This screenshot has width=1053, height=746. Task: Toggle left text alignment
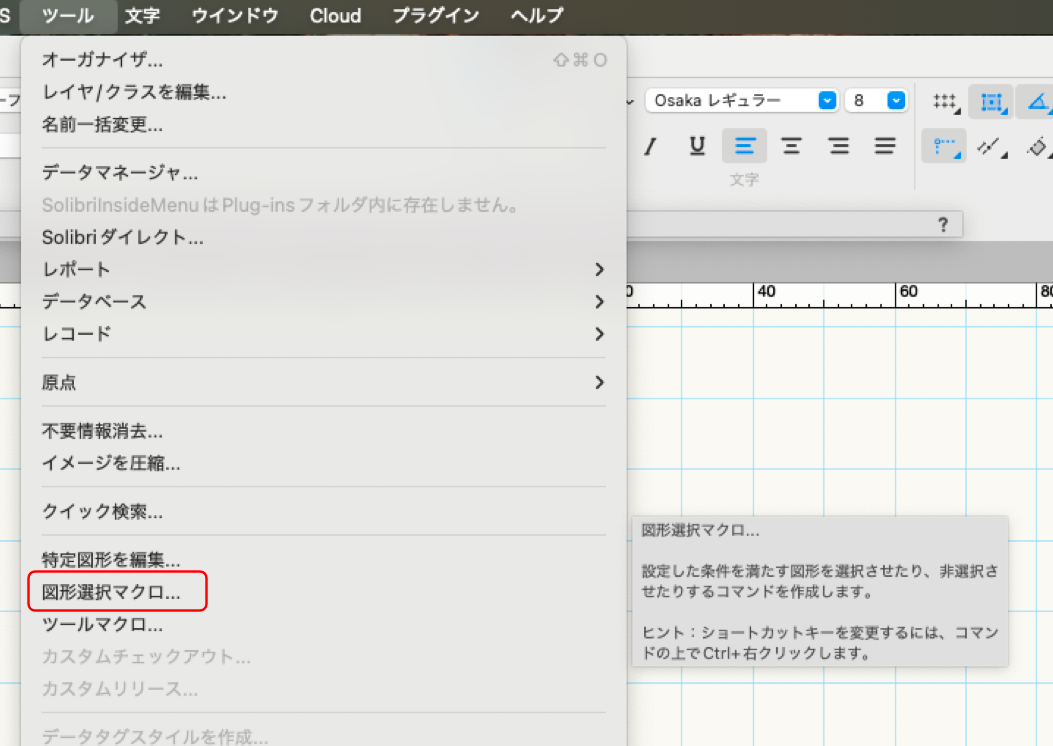(744, 146)
